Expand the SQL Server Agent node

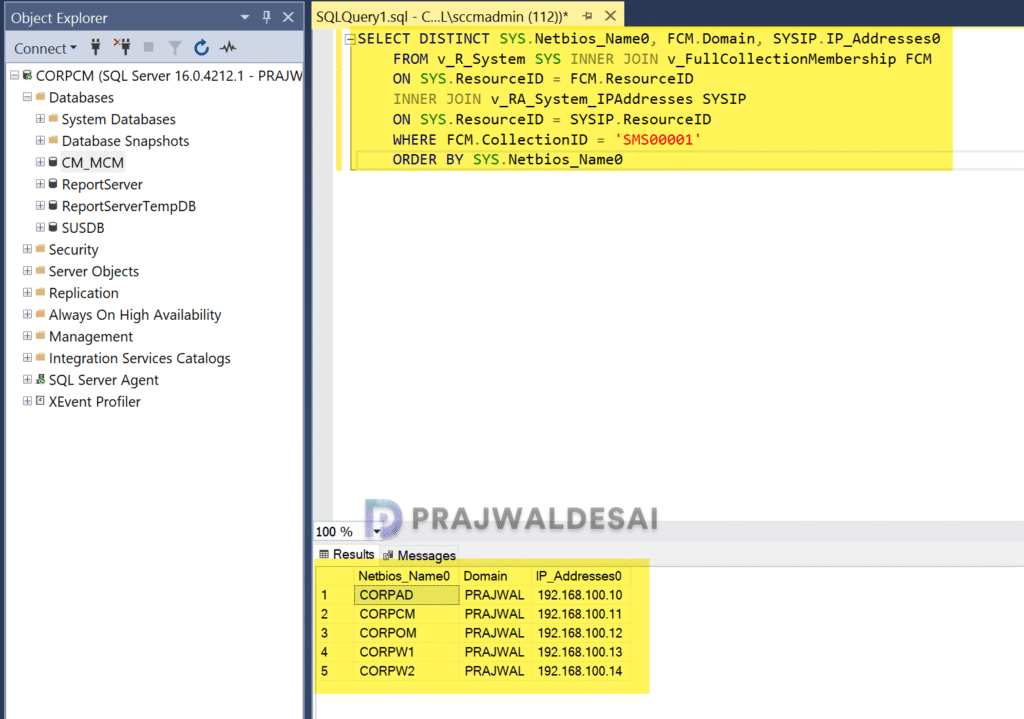tap(27, 379)
